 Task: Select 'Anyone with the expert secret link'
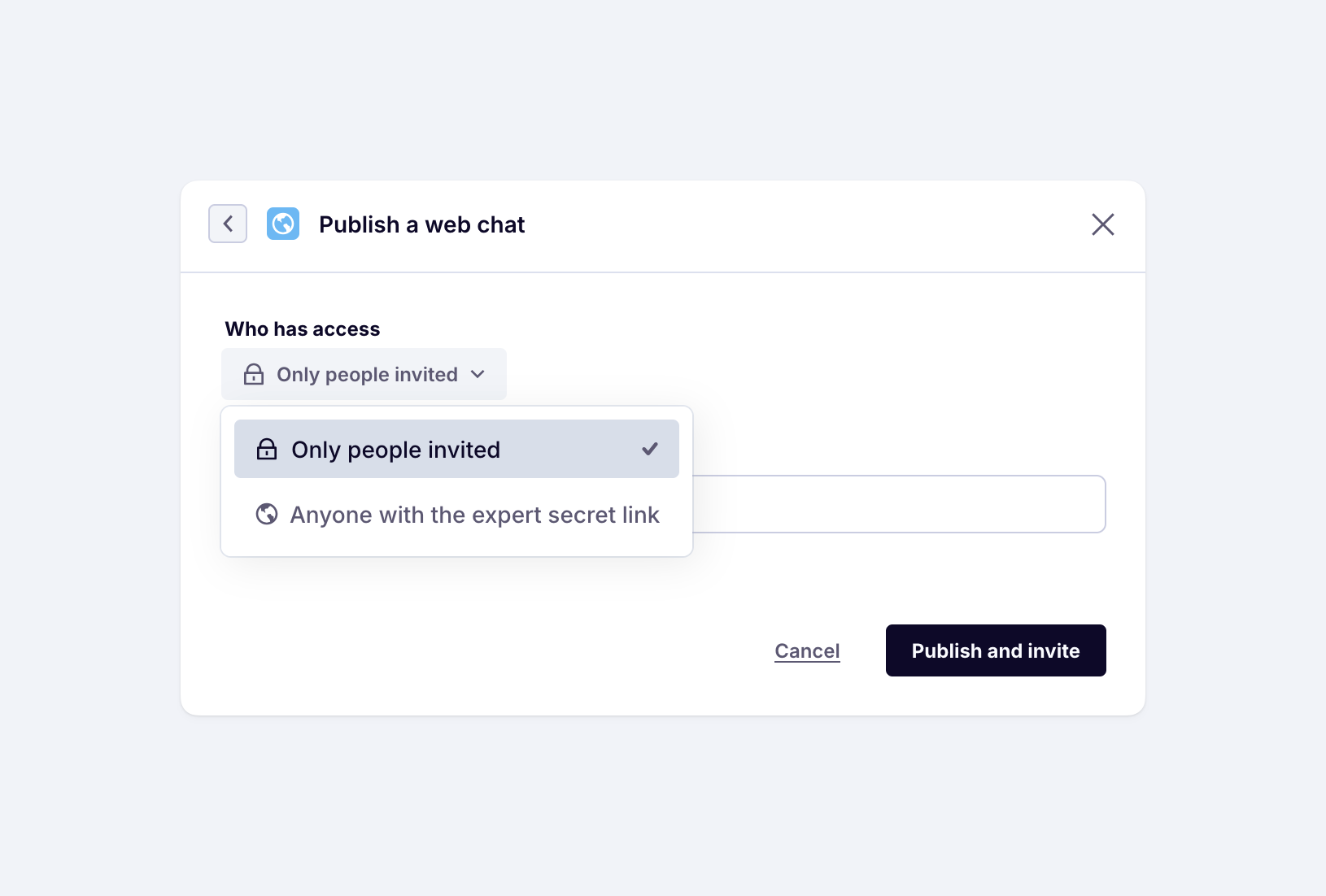tap(474, 515)
